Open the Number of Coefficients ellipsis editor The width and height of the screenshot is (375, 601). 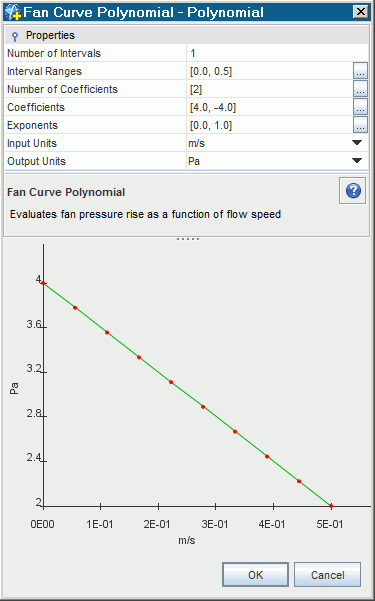tap(360, 89)
